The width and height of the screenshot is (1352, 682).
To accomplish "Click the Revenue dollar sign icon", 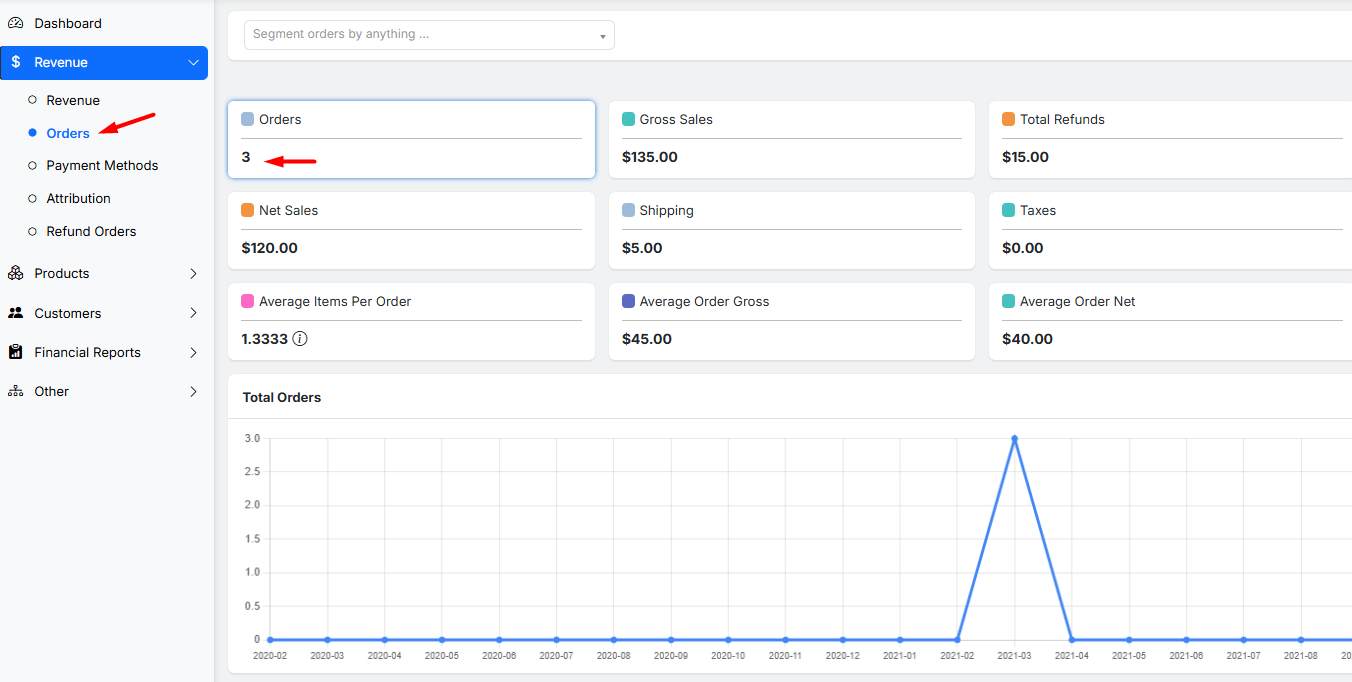I will 16,62.
